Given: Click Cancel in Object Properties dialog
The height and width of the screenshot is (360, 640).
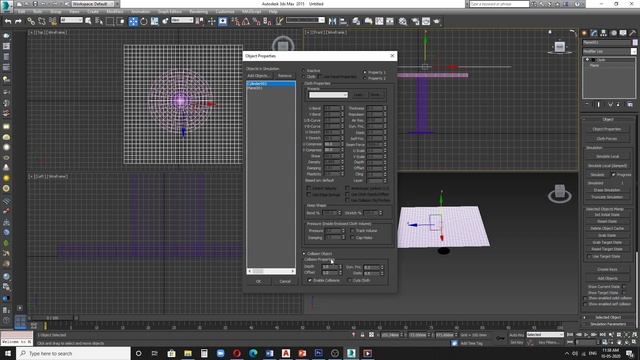Looking at the screenshot, I should coord(284,281).
